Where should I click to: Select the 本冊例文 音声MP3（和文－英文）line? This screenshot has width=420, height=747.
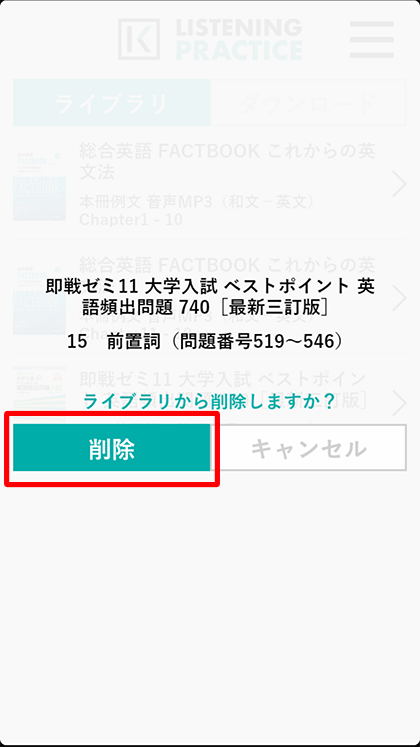click(198, 202)
